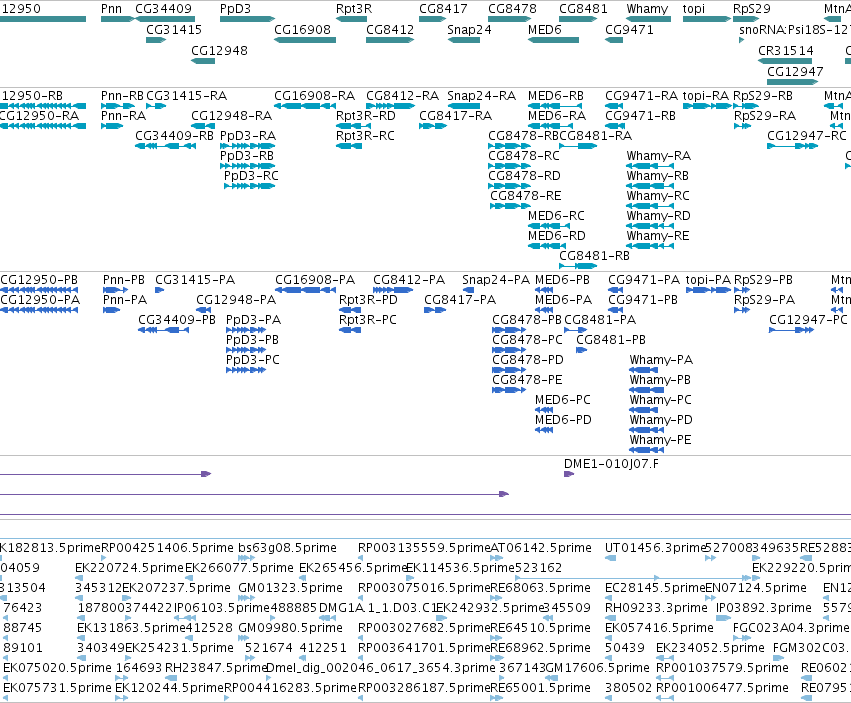The width and height of the screenshot is (851, 703).
Task: Click the PpD3-PB protein label
Action: coord(252,340)
